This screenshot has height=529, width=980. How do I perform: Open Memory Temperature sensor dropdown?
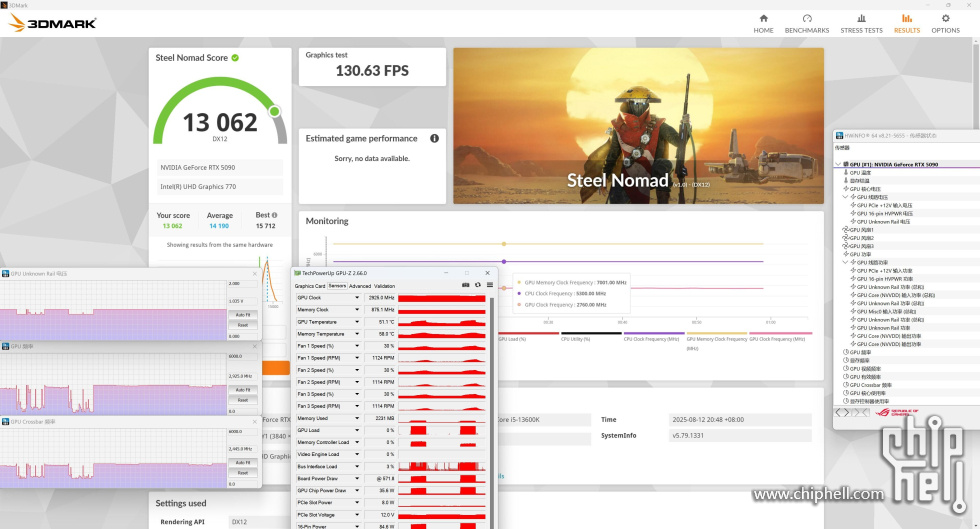tap(357, 334)
